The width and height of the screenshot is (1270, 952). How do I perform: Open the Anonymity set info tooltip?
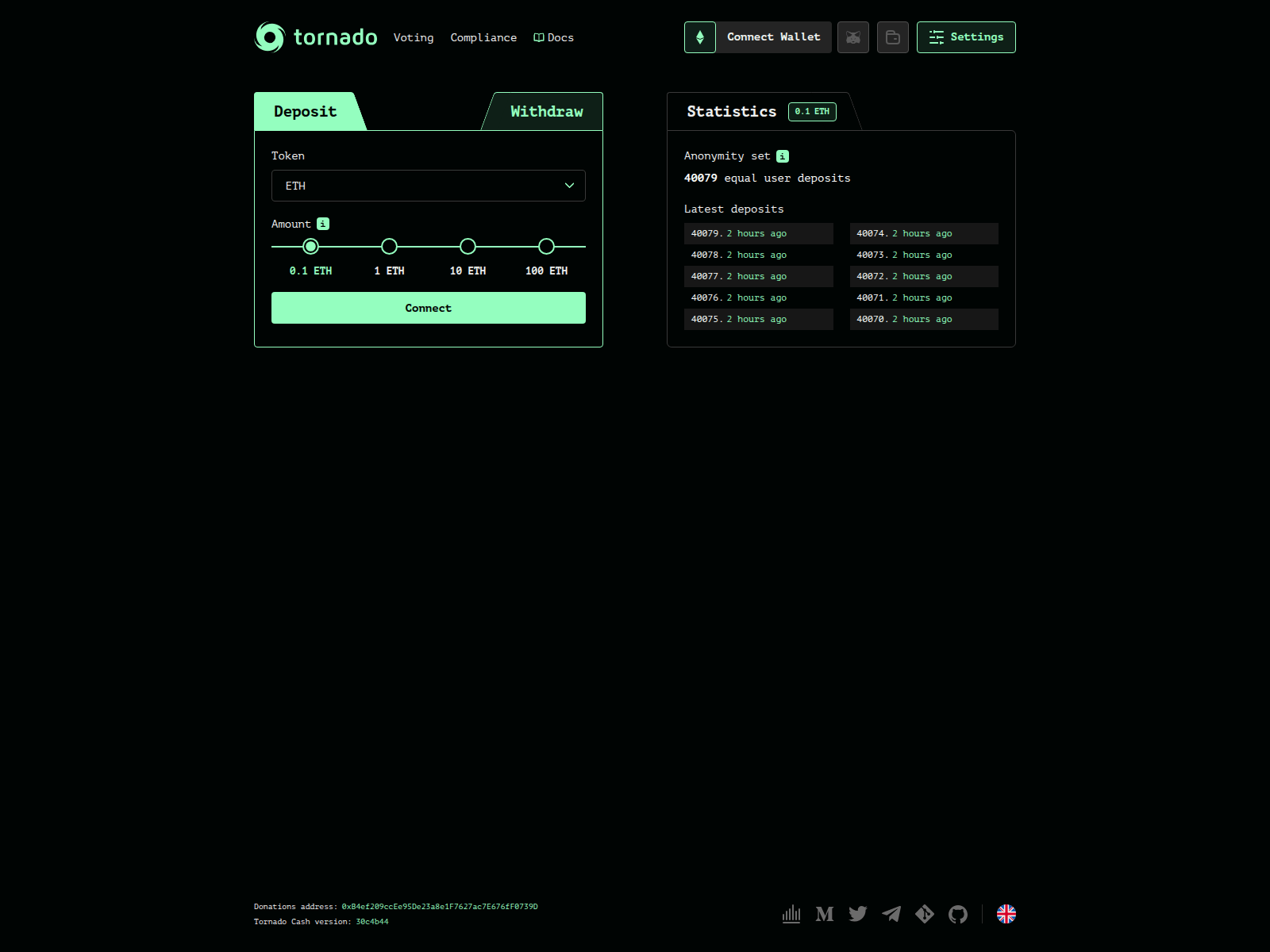783,155
